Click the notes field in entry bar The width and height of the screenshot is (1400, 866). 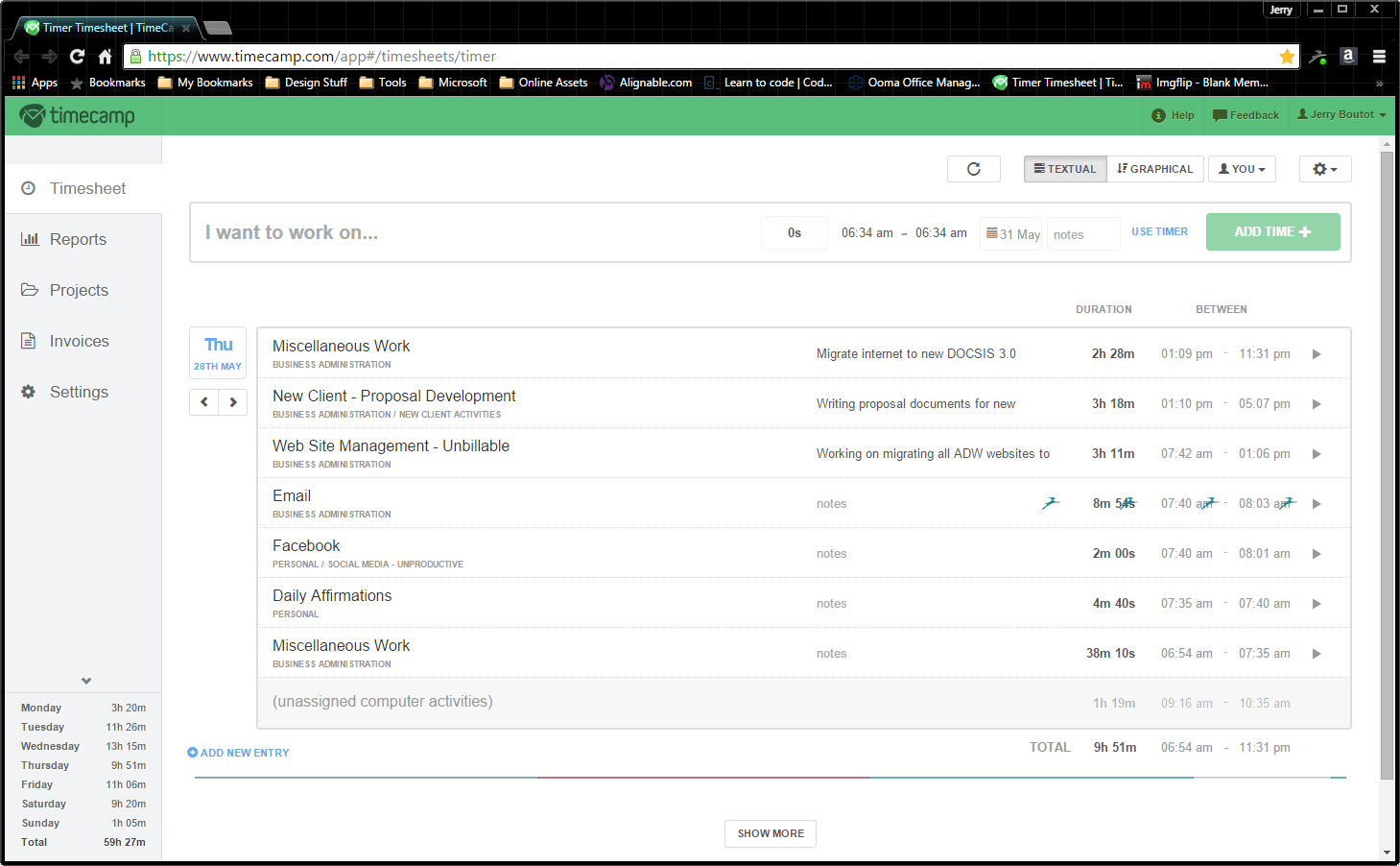[1082, 234]
